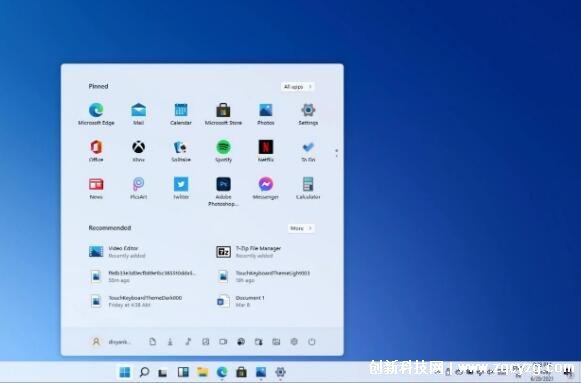Launch Microsoft Edge from the taskbar
The image size is (581, 383).
(x=222, y=372)
